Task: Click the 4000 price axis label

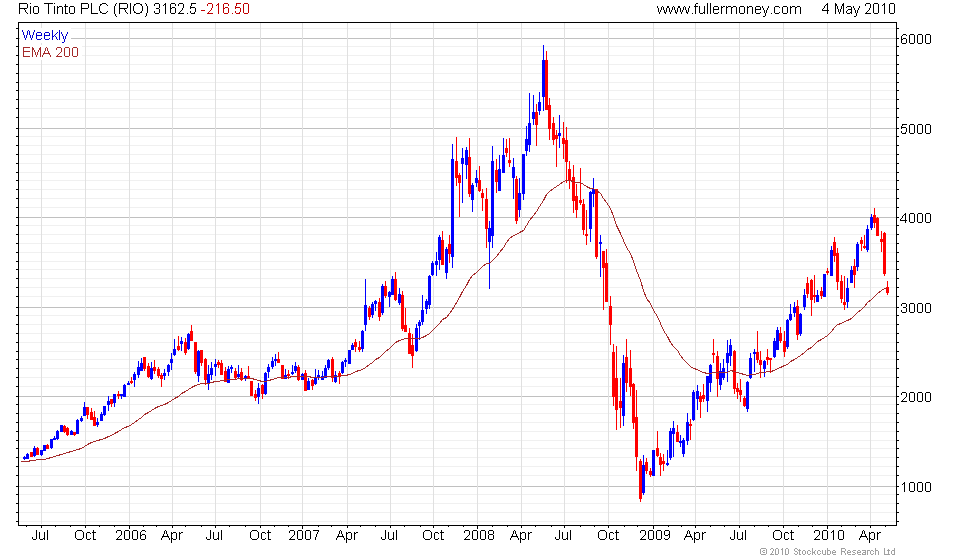Action: click(x=916, y=219)
